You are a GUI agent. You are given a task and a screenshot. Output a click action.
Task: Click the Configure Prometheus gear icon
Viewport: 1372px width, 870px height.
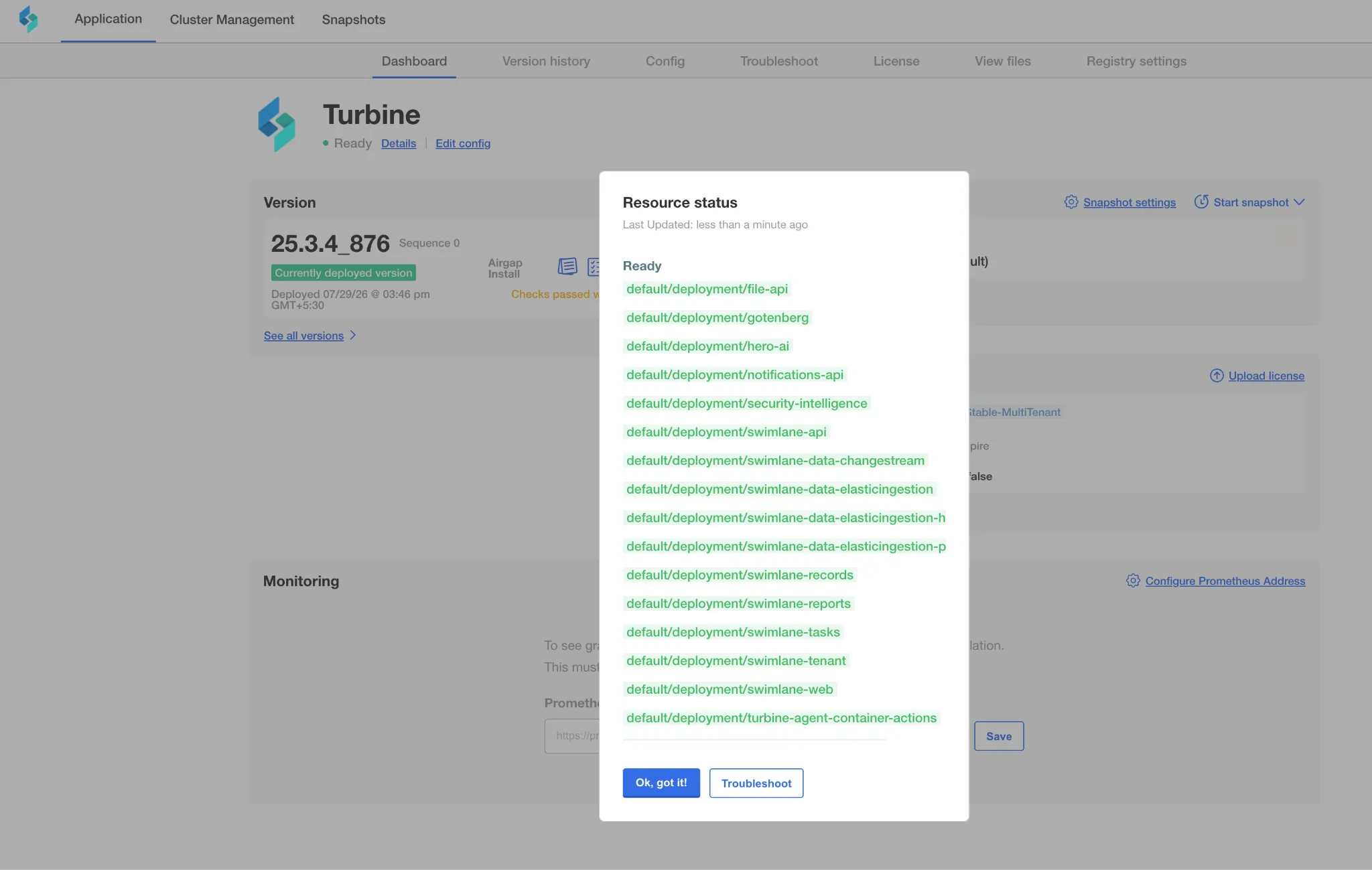click(1133, 581)
